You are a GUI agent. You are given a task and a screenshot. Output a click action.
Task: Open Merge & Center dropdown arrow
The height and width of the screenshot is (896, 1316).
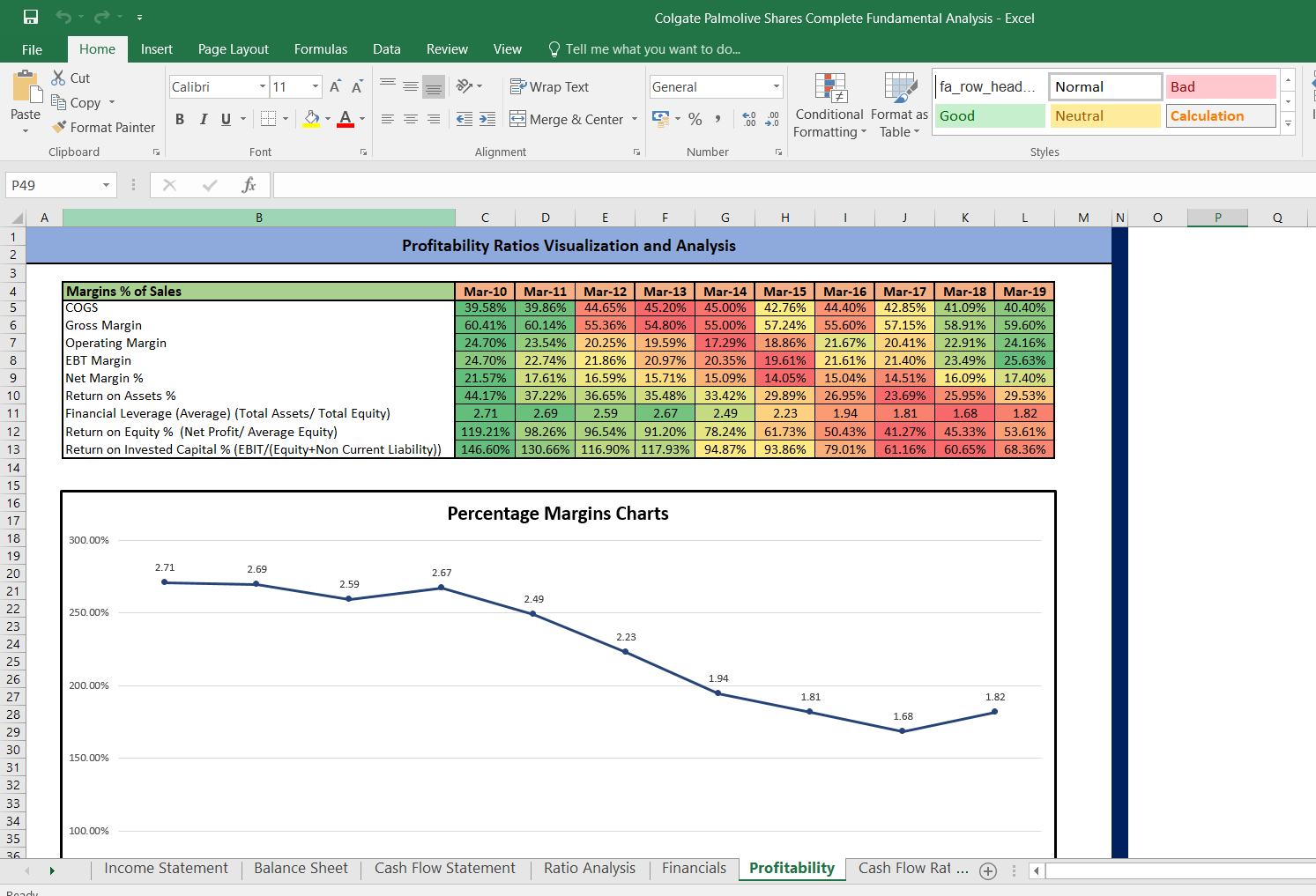pyautogui.click(x=635, y=119)
